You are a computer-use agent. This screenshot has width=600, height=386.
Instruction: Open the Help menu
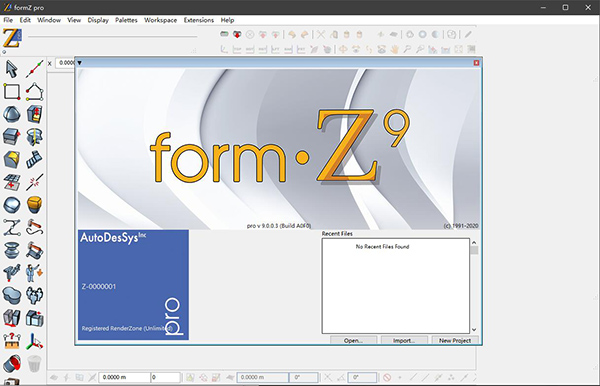click(227, 20)
